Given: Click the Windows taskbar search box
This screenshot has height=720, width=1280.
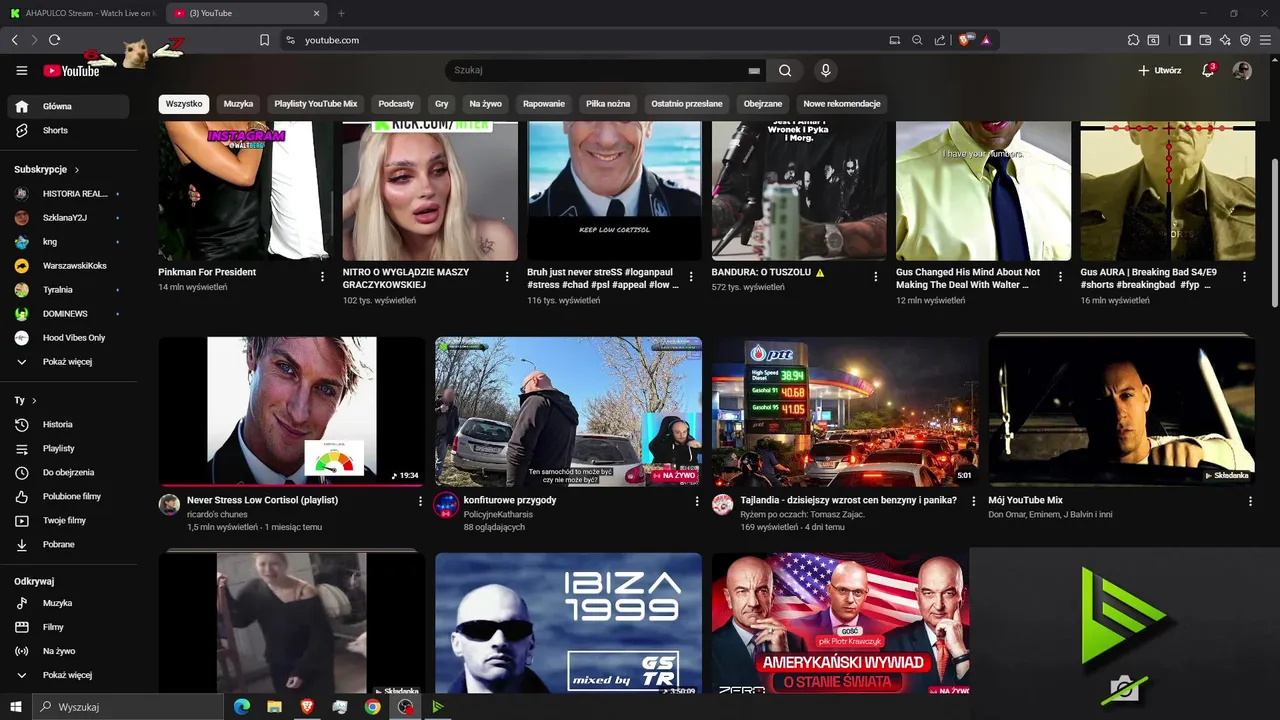Looking at the screenshot, I should tap(127, 707).
